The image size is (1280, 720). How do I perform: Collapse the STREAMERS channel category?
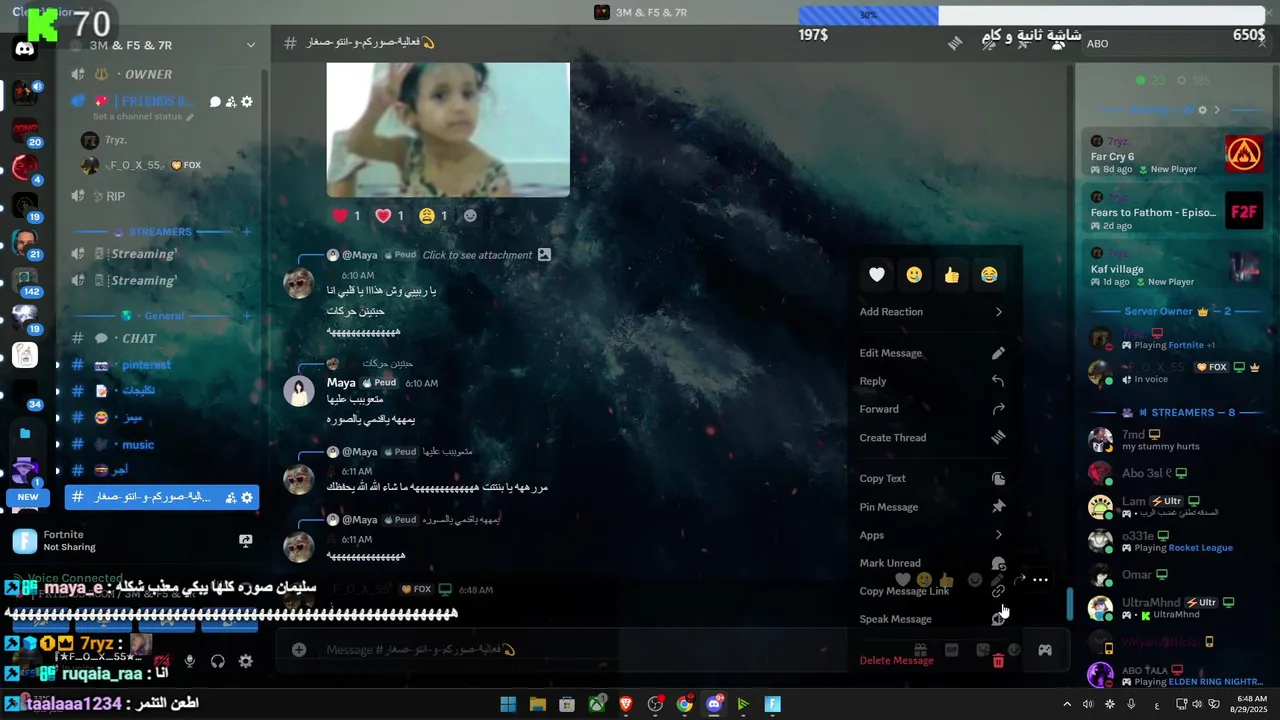pyautogui.click(x=160, y=232)
